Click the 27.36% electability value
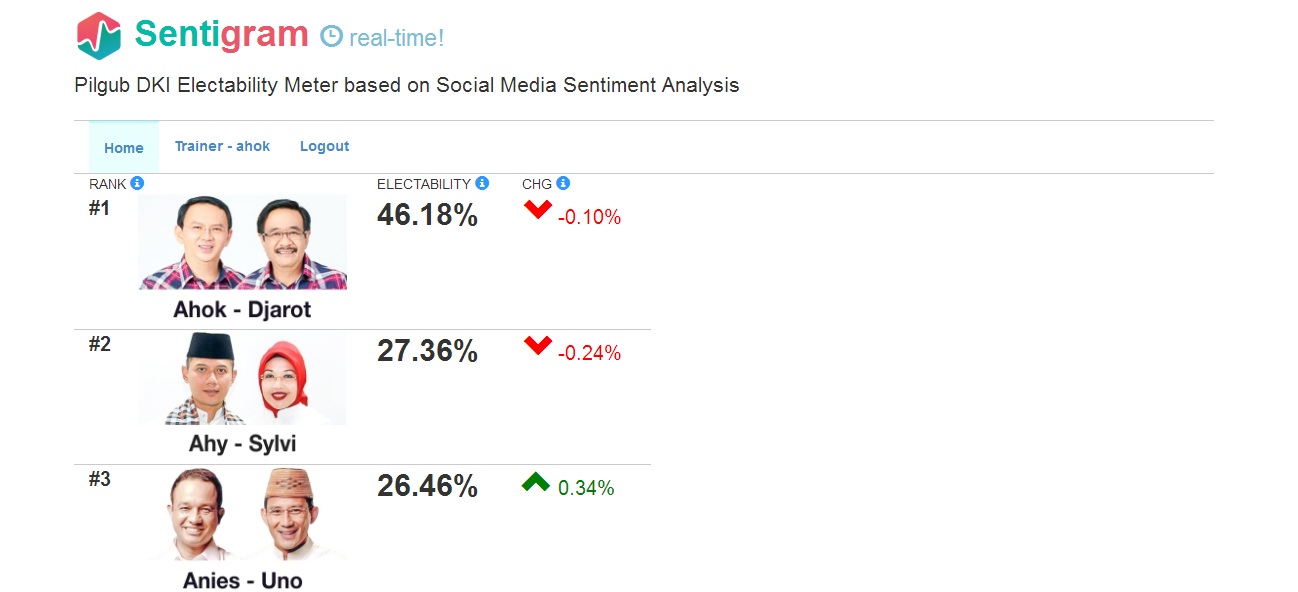Viewport: 1298px width, 592px height. point(427,351)
